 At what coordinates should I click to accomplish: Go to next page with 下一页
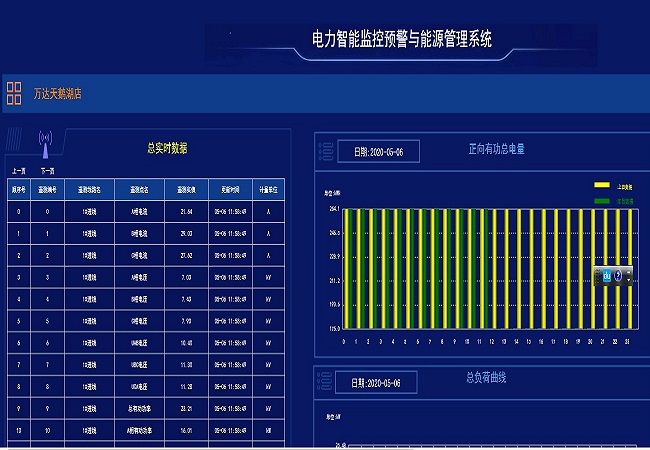47,172
